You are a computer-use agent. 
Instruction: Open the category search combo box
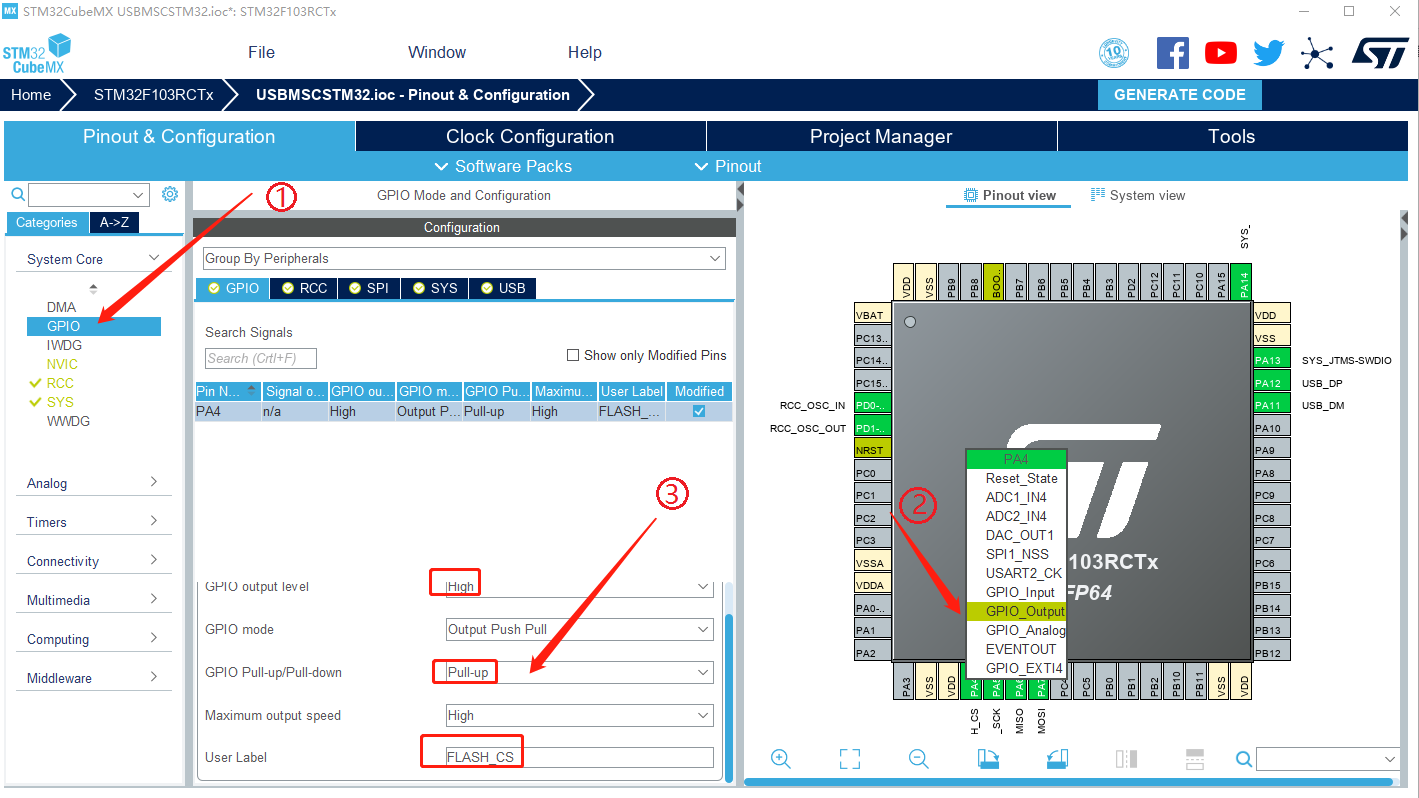tap(89, 194)
